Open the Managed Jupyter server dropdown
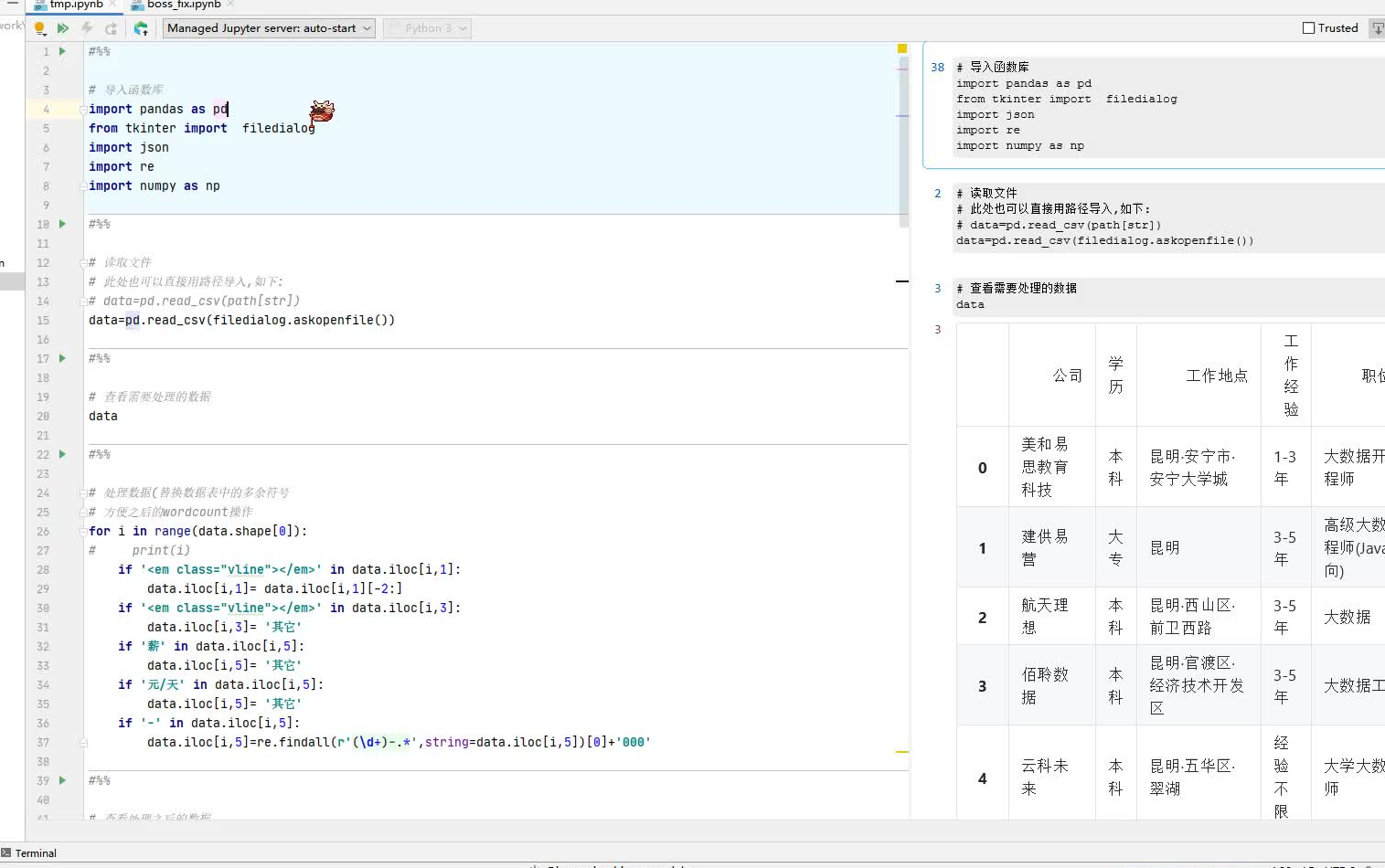The image size is (1385, 868). (x=268, y=28)
